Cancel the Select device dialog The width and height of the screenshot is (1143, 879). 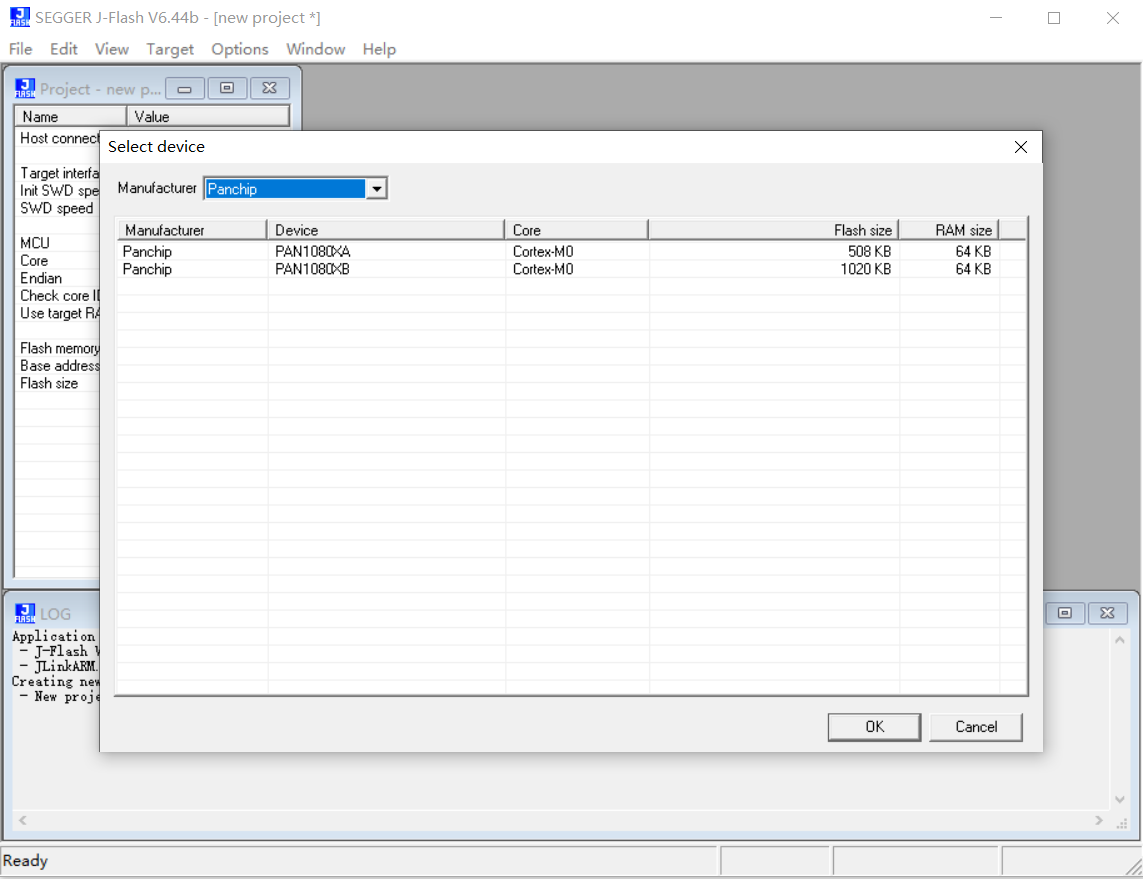(976, 727)
